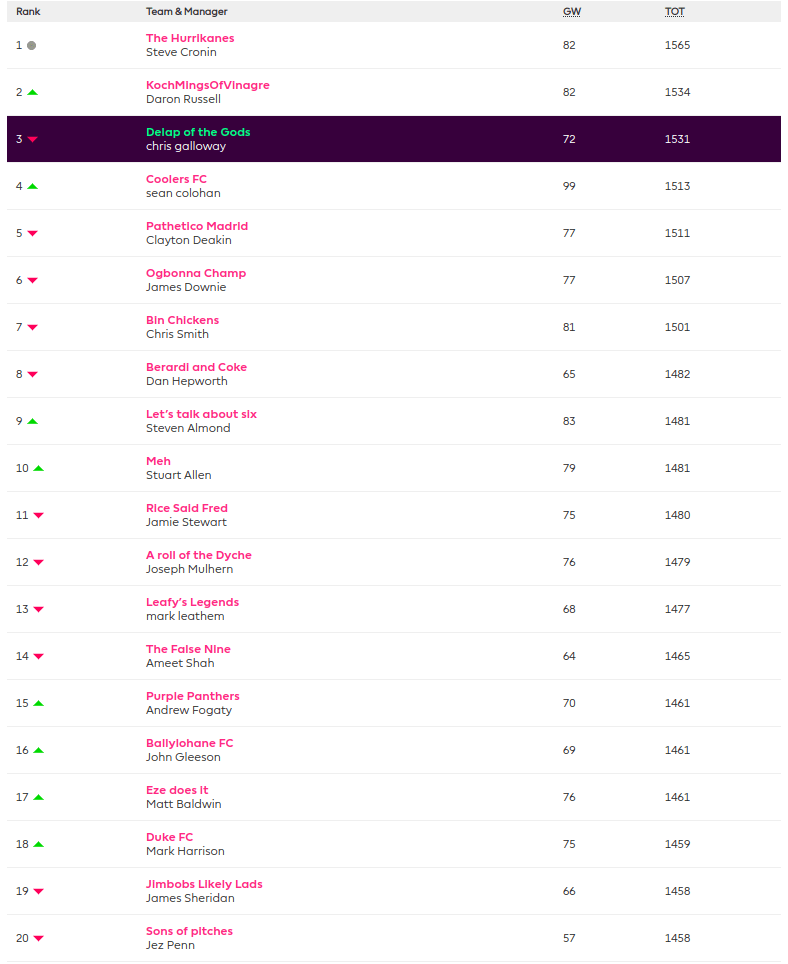Click the green up arrow beside rank 10
This screenshot has height=964, width=788.
38,468
